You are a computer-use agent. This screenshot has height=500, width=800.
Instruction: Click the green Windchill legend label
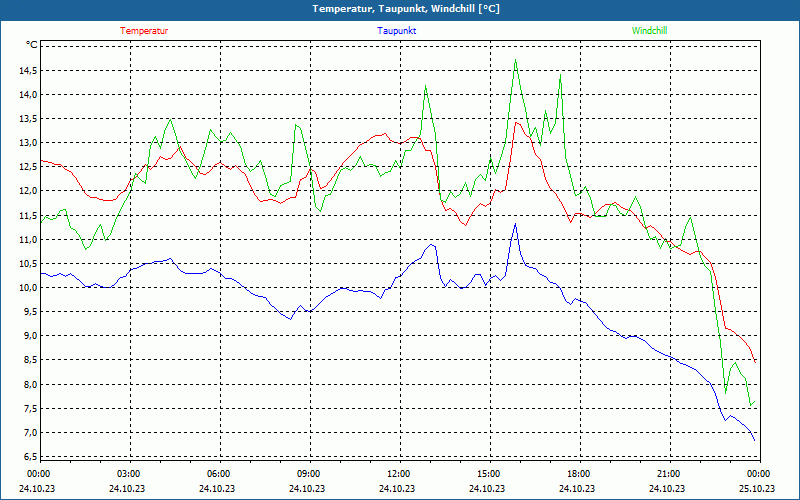pyautogui.click(x=649, y=31)
